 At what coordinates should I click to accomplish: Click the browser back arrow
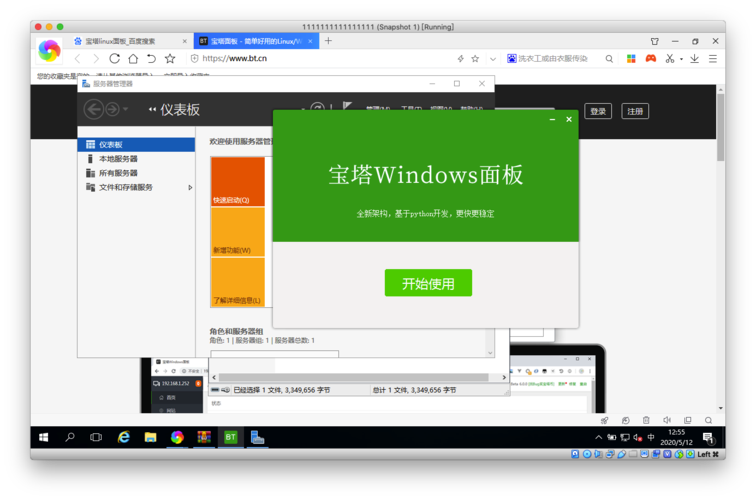[x=78, y=59]
